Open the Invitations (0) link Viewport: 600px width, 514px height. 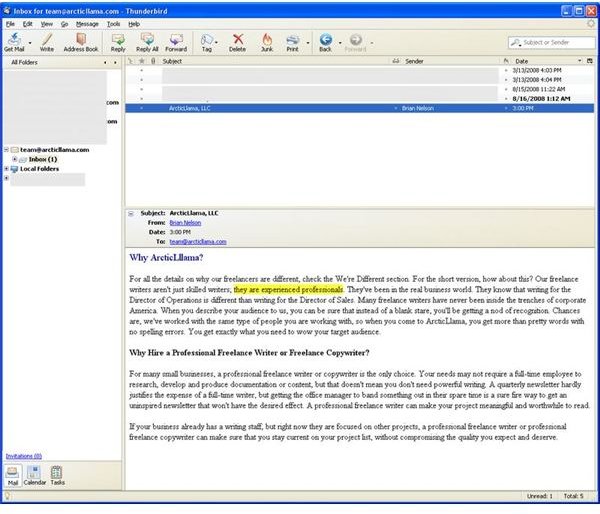(24, 456)
